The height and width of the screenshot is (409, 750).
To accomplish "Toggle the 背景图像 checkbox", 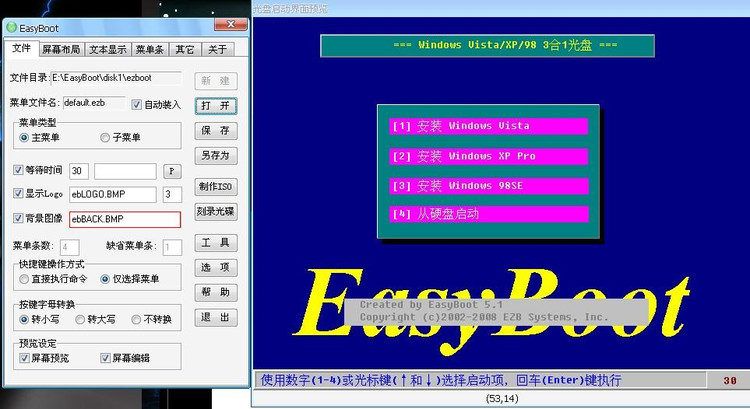I will pyautogui.click(x=18, y=218).
